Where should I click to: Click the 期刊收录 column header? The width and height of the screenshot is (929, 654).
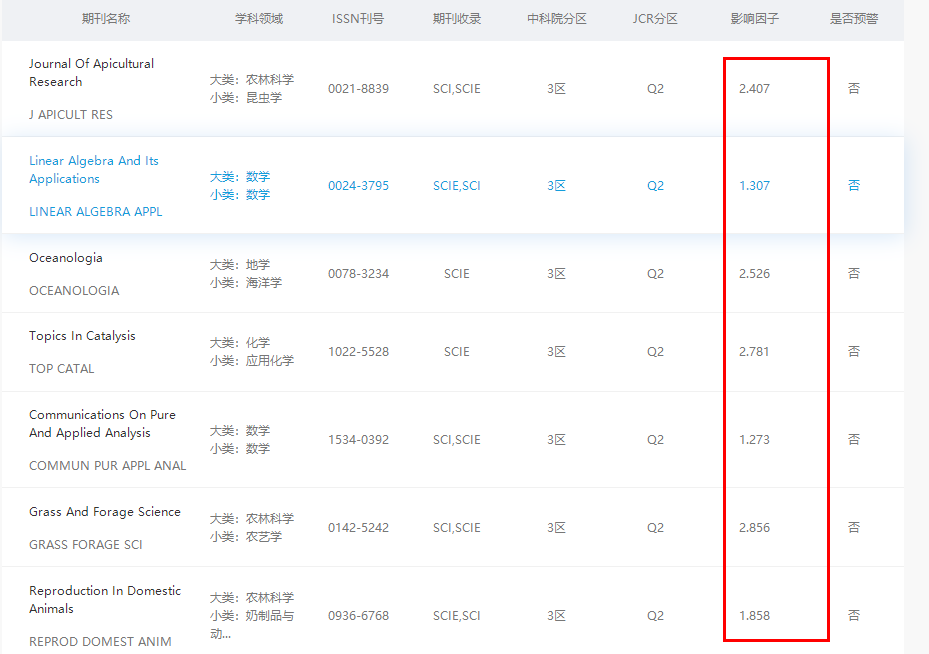(457, 19)
